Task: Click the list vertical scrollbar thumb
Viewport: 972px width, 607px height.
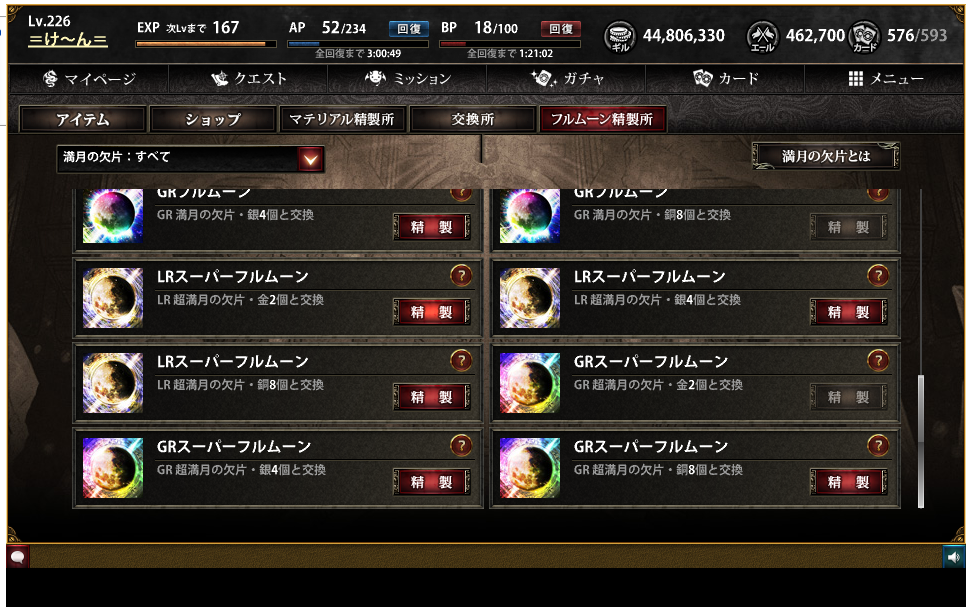Action: (921, 441)
